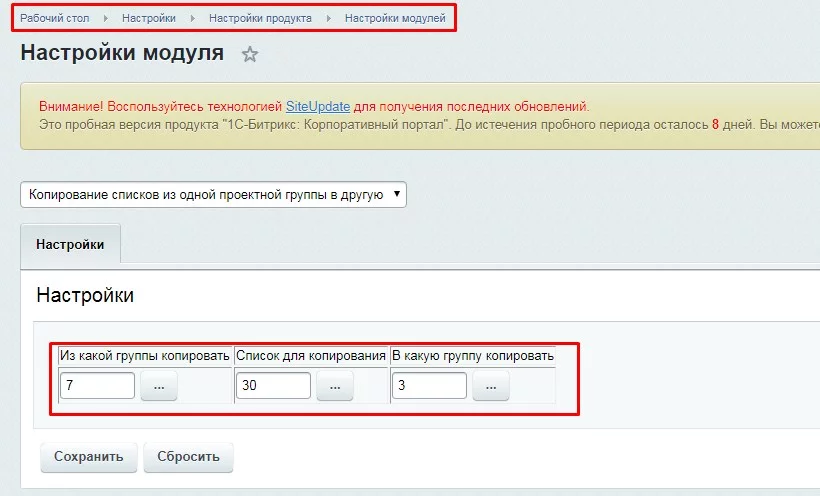The image size is (820, 496).
Task: Open 'Настройки продукта' breadcrumb
Action: (260, 19)
